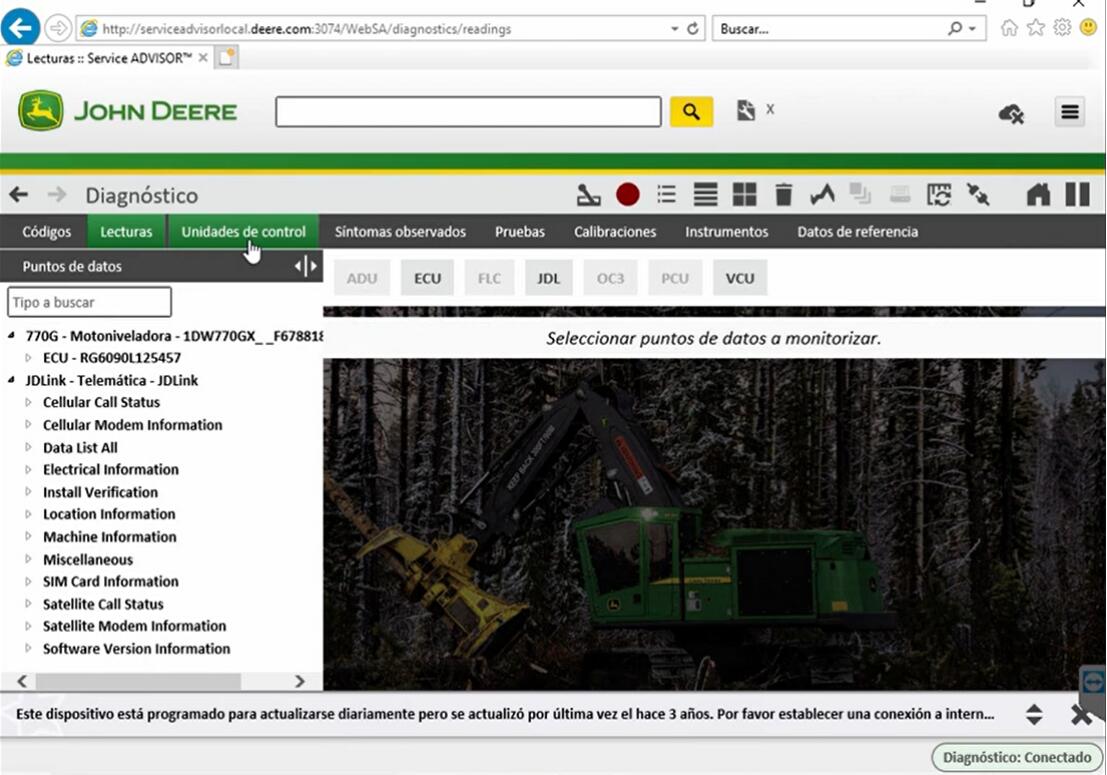The width and height of the screenshot is (1107, 775).
Task: Open the Pruebas tab
Action: tap(520, 232)
